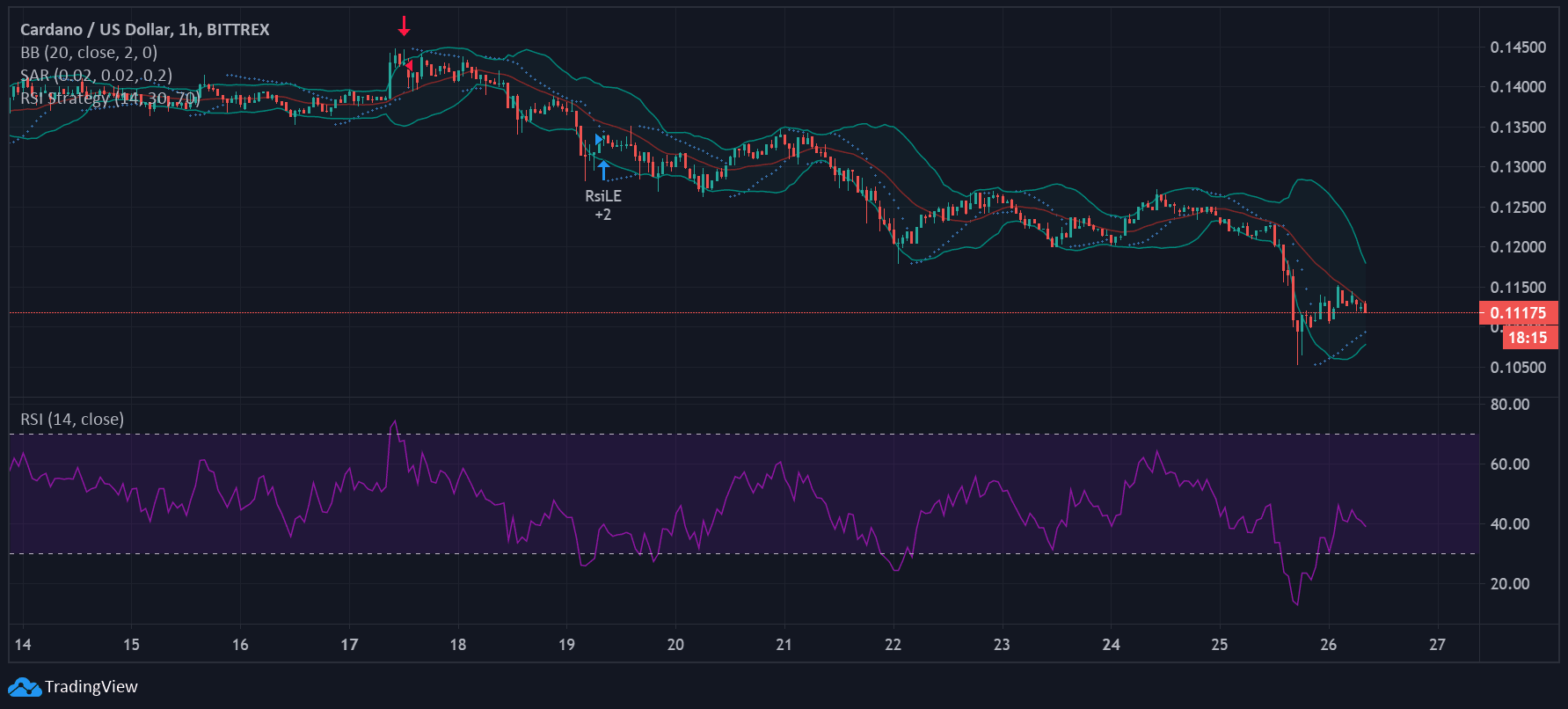Viewport: 1568px width, 709px height.
Task: Click date 15 on the time axis
Action: [x=131, y=645]
